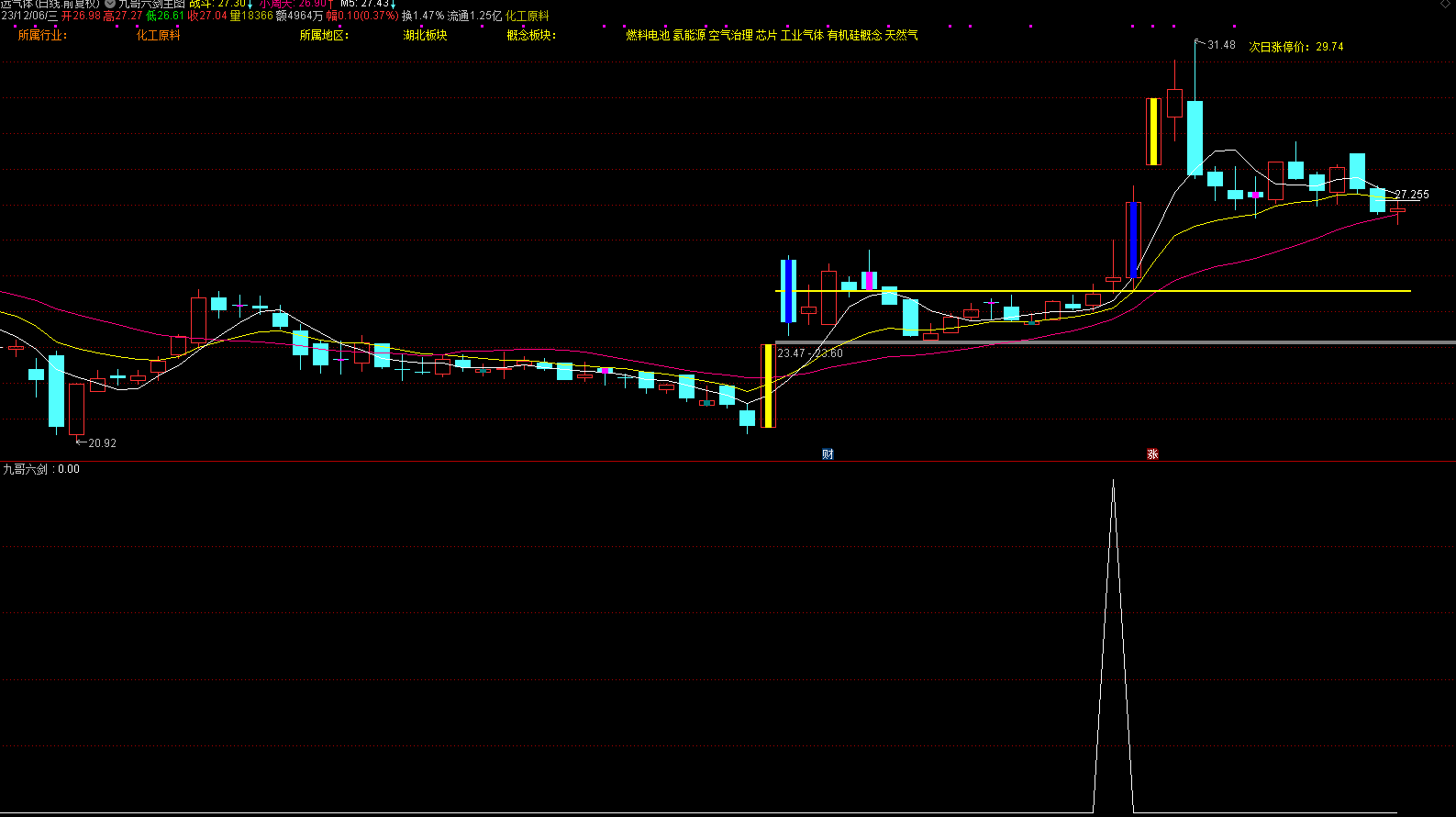Click the 23.47 - 23.60 gap range label

810,353
